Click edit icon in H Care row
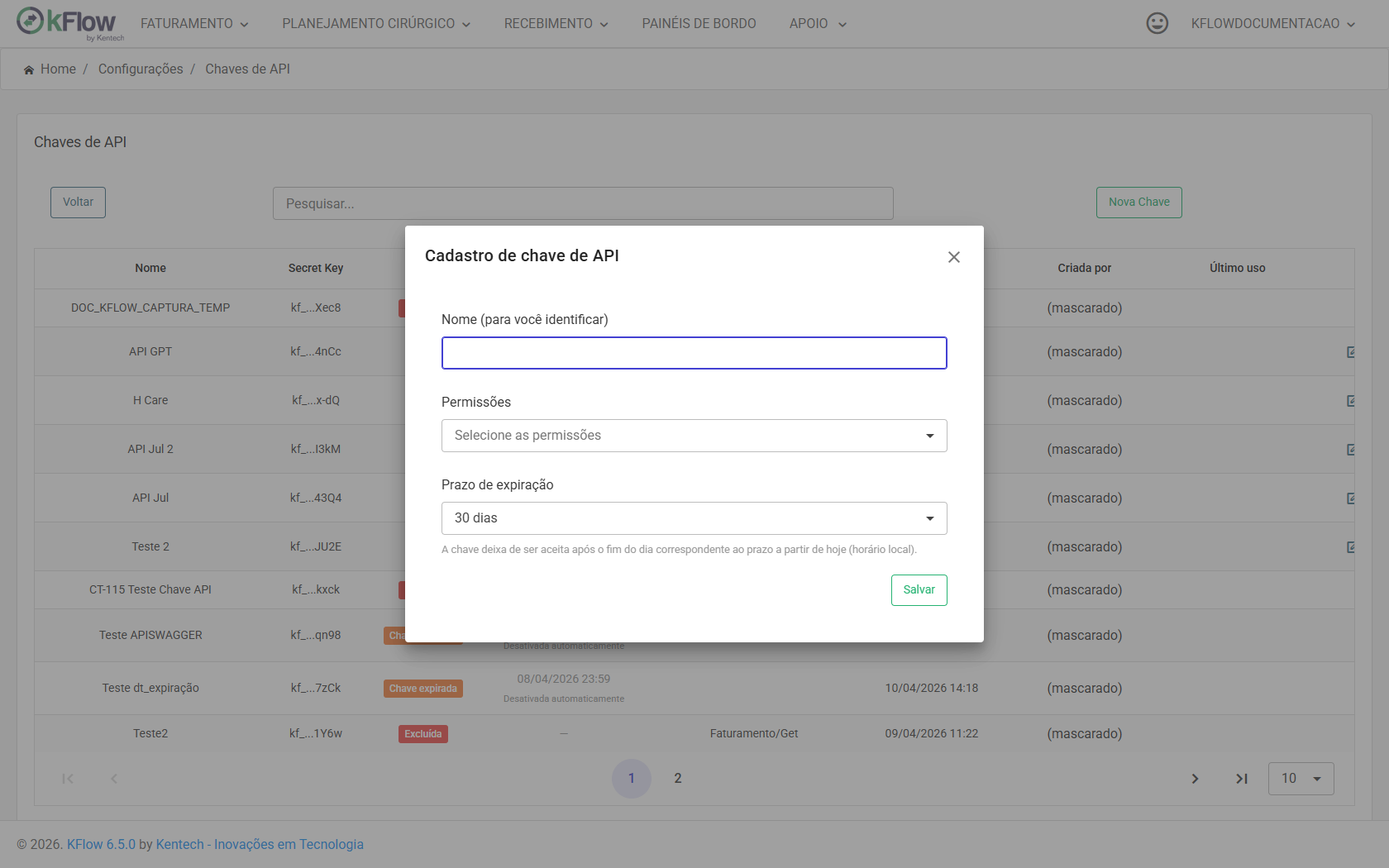Image resolution: width=1389 pixels, height=868 pixels. pos(1351,401)
